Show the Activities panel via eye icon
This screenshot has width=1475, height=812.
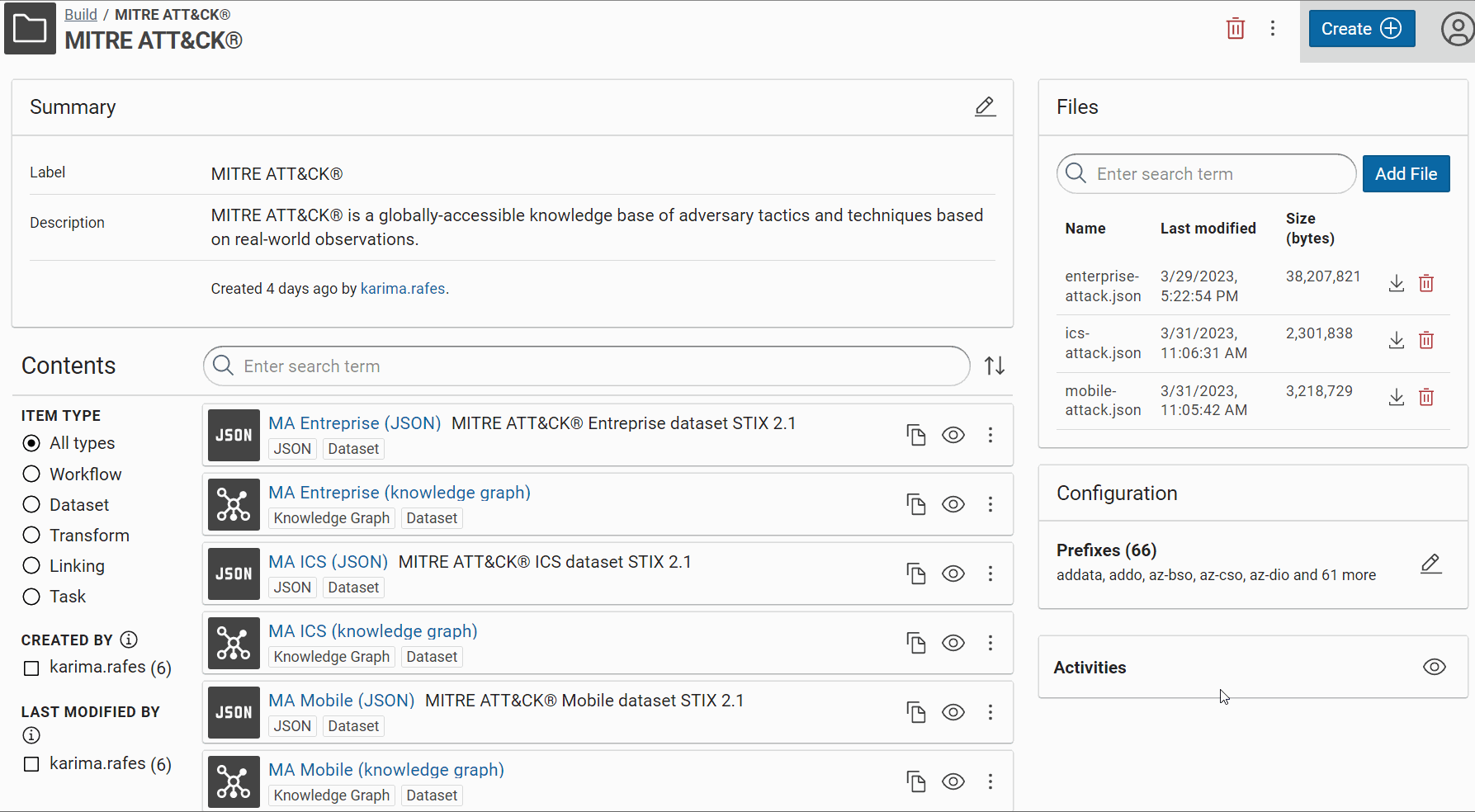(x=1434, y=667)
